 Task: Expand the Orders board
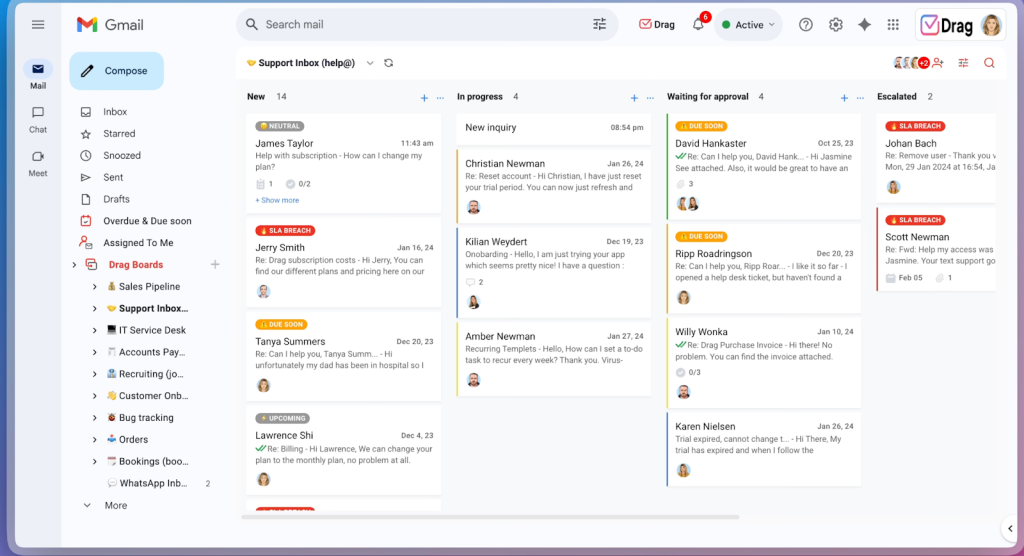[95, 440]
